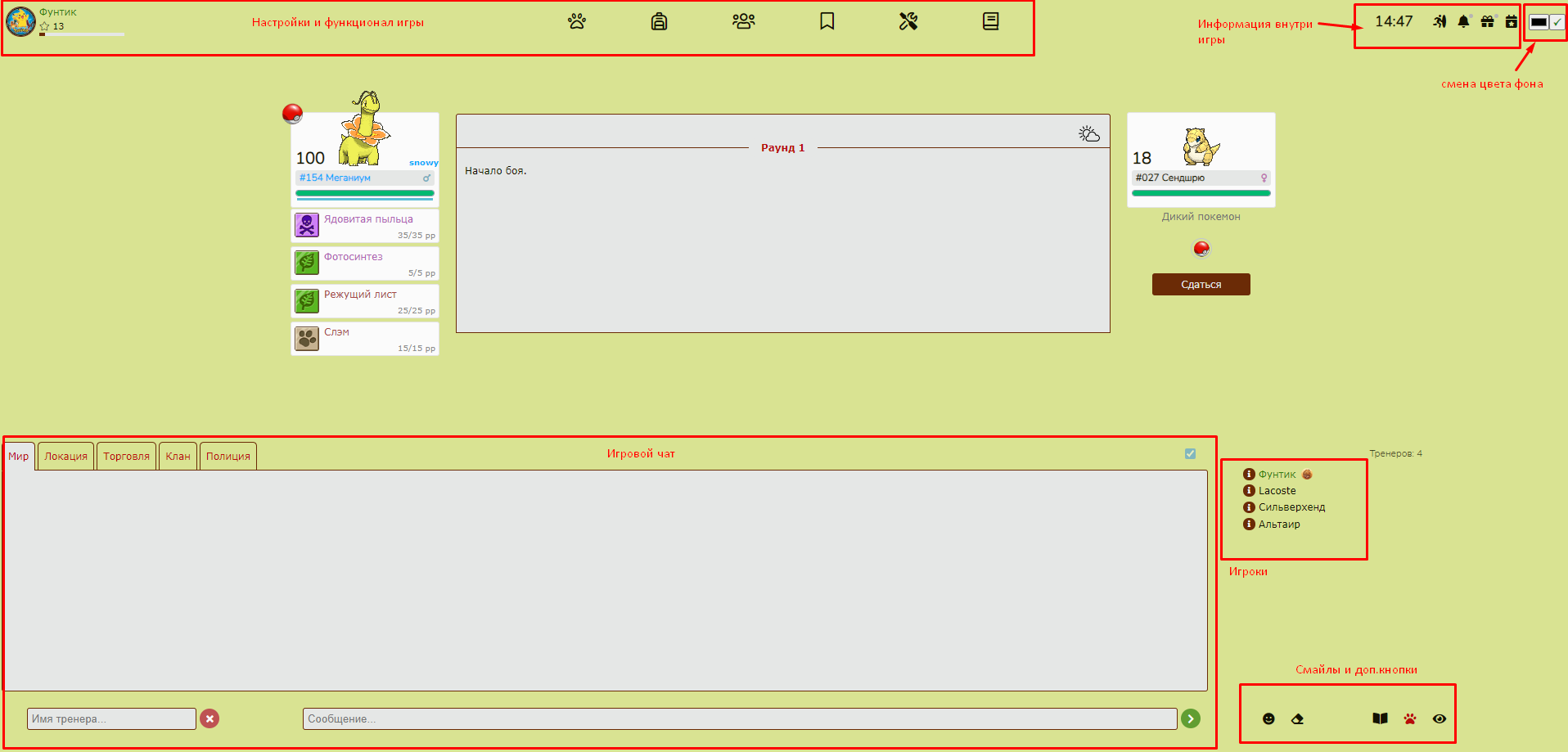This screenshot has height=752, width=1568.
Task: Use the Слэм attack
Action: (365, 339)
